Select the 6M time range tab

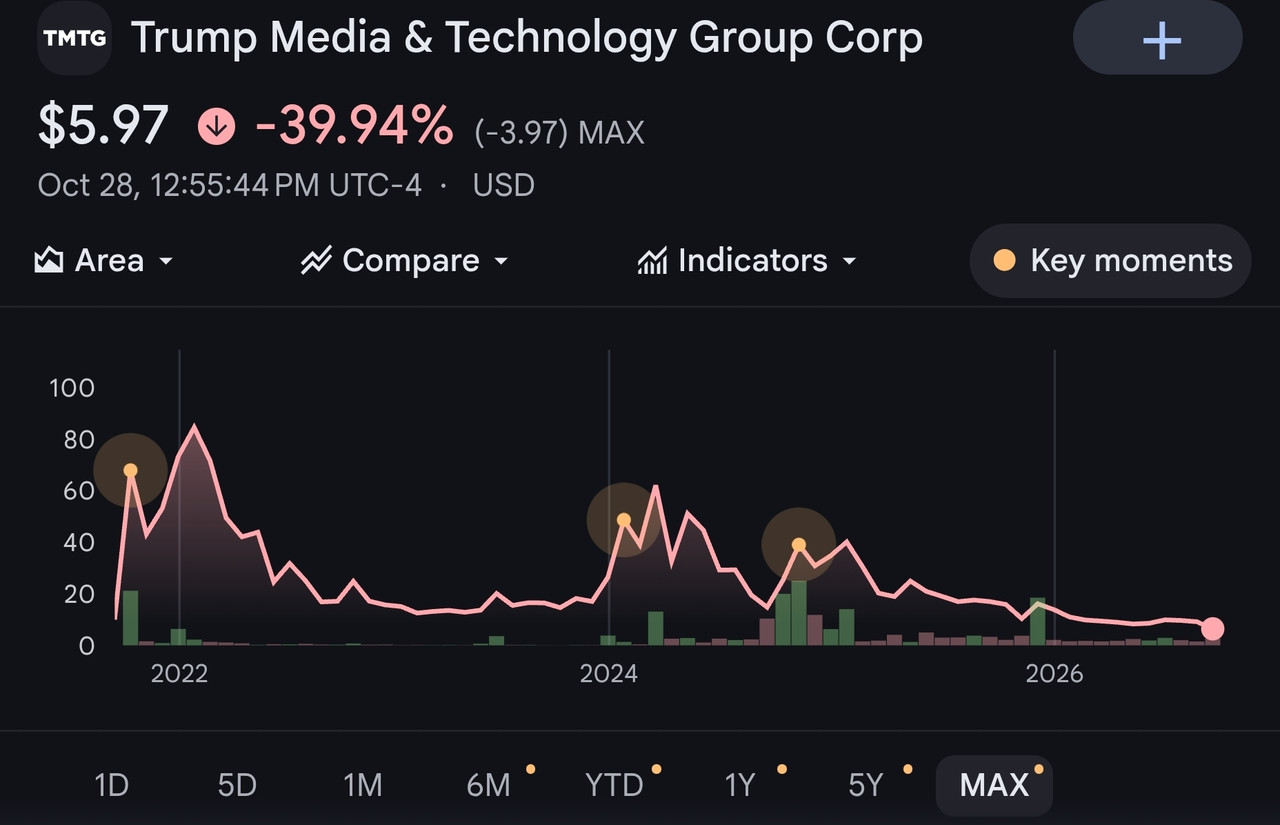click(489, 785)
